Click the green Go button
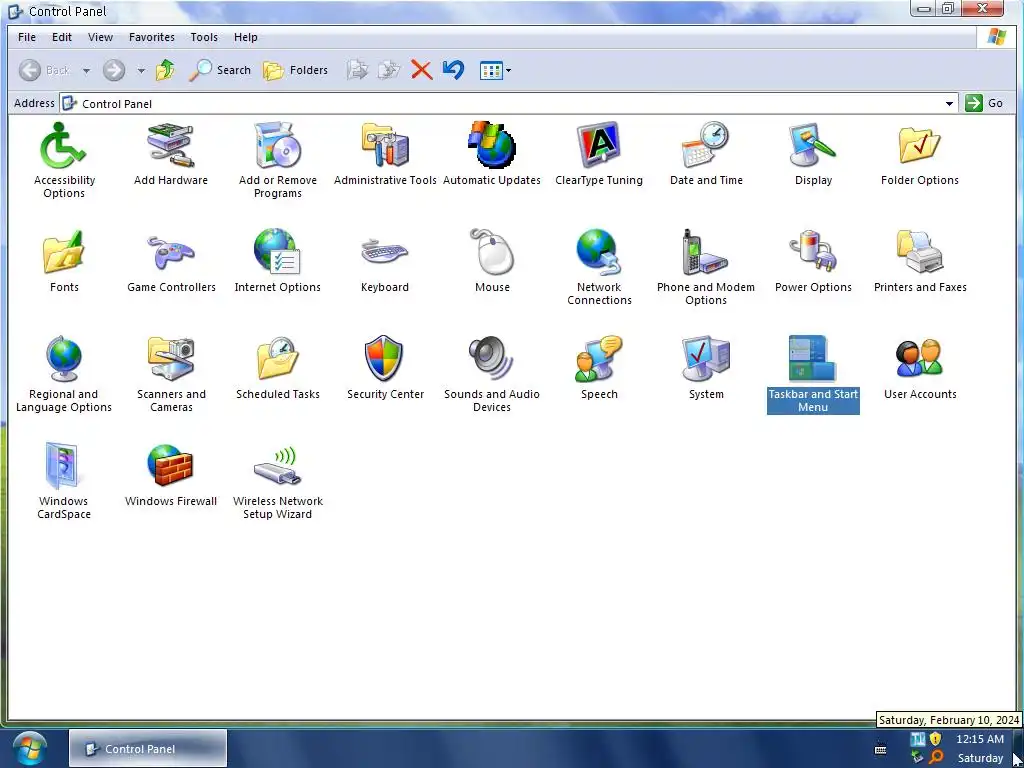This screenshot has height=768, width=1024. click(984, 103)
